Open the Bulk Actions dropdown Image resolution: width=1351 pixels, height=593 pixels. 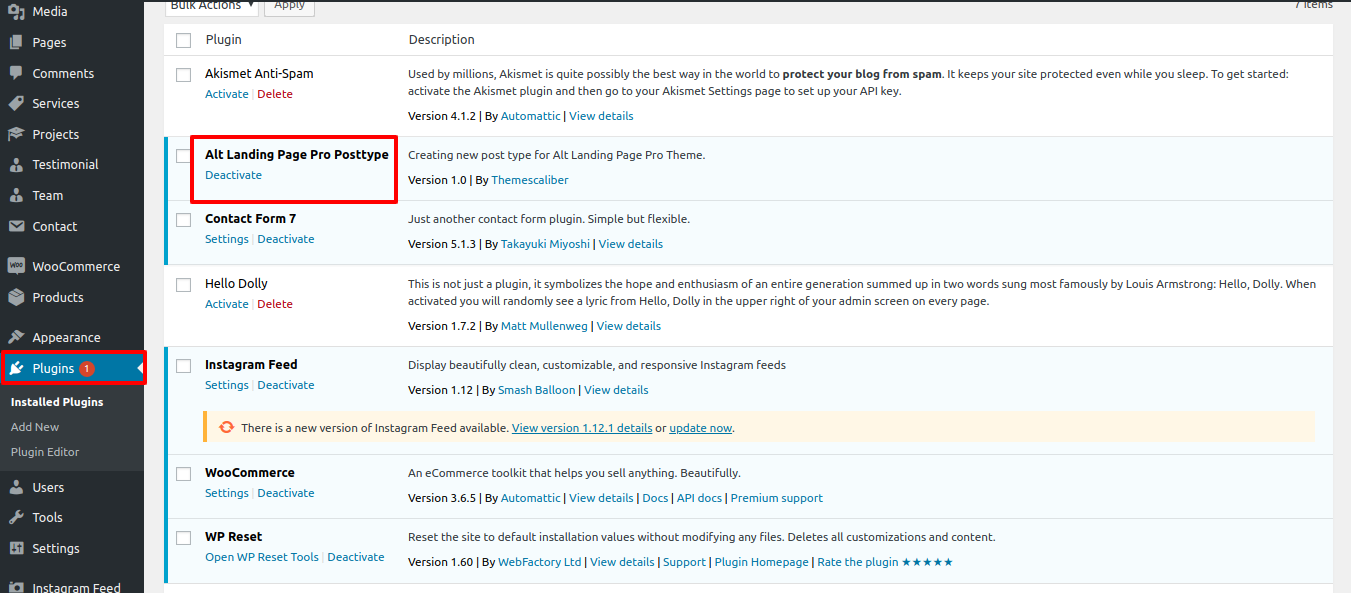tap(211, 6)
